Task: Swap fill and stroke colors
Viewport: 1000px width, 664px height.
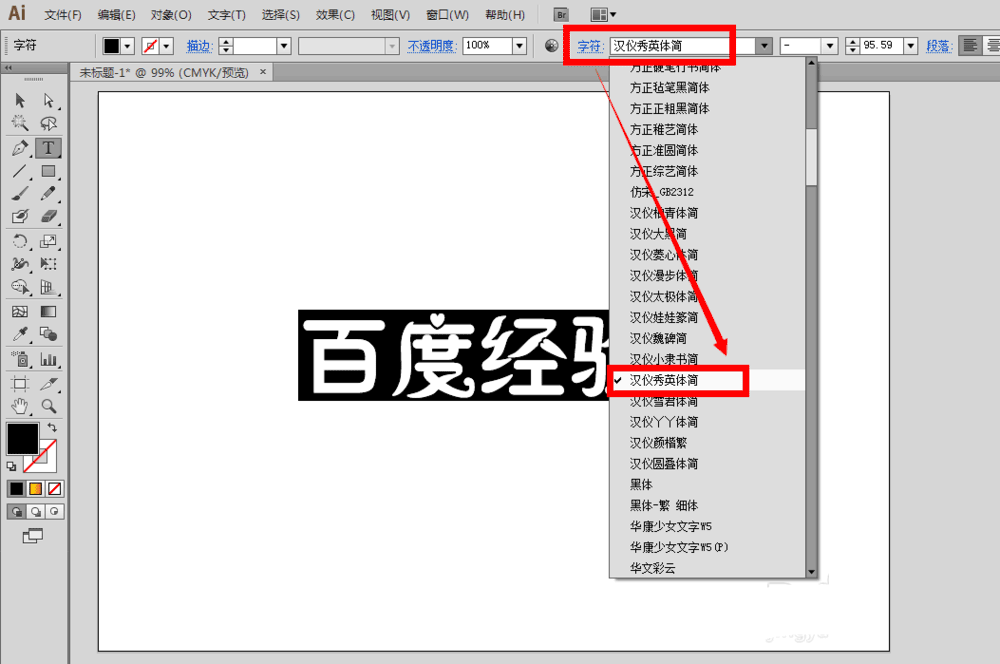Action: 52,427
